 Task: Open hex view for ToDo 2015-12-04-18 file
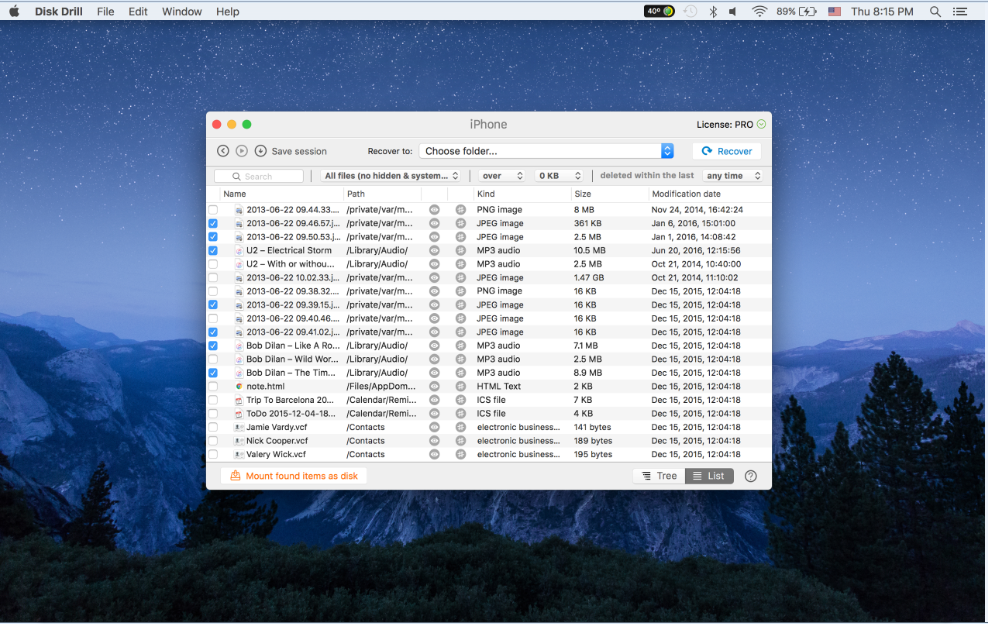(x=461, y=414)
